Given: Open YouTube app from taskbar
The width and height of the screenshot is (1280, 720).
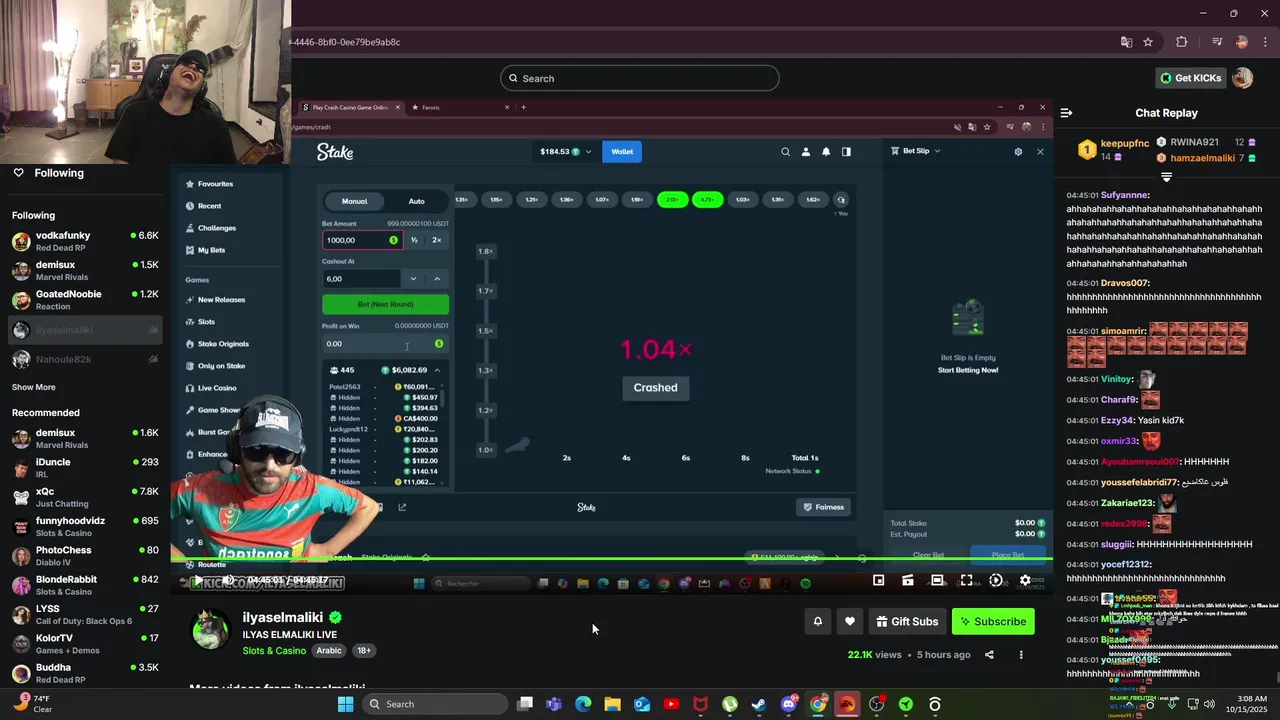Looking at the screenshot, I should (x=671, y=704).
